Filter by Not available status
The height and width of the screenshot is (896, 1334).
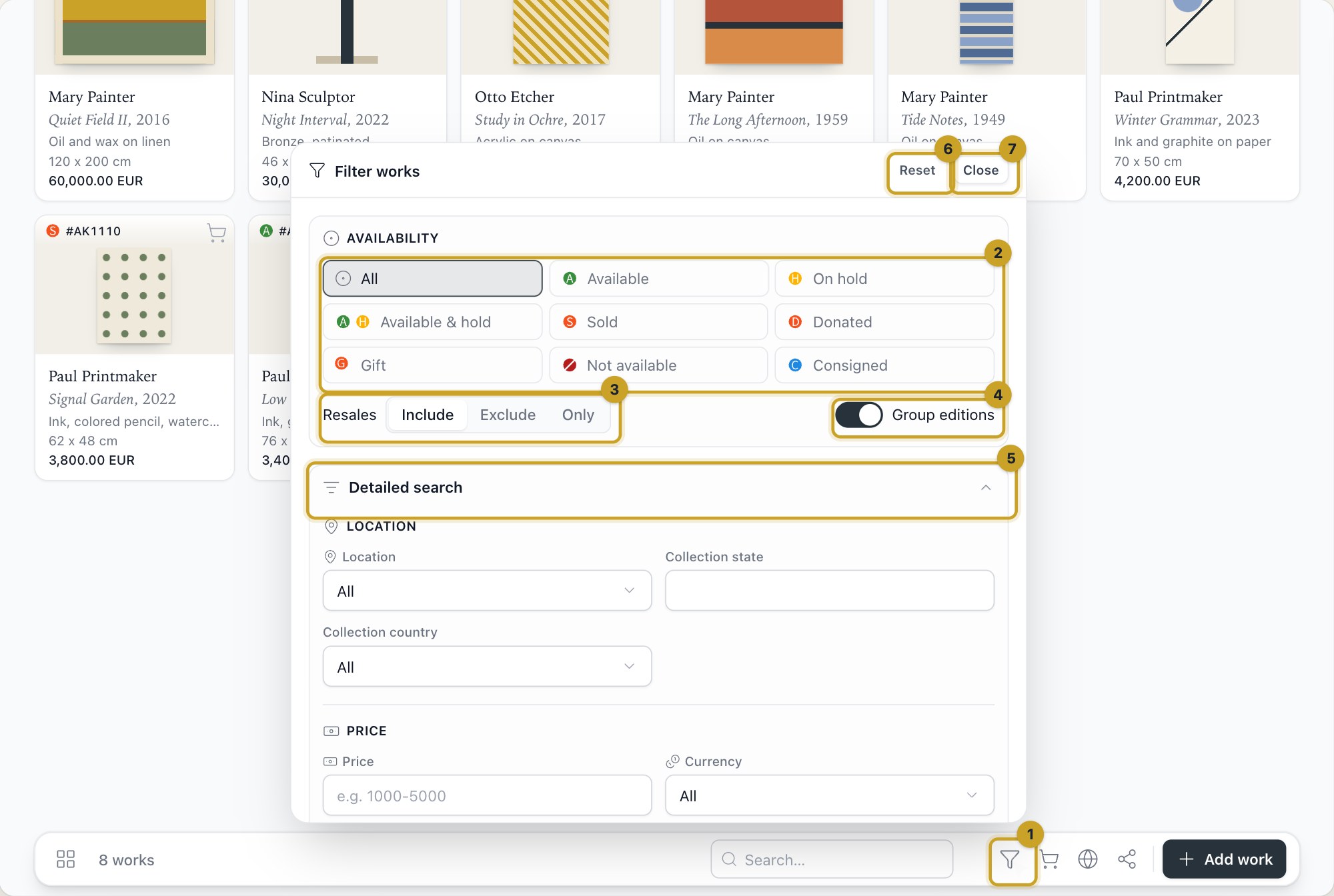658,365
